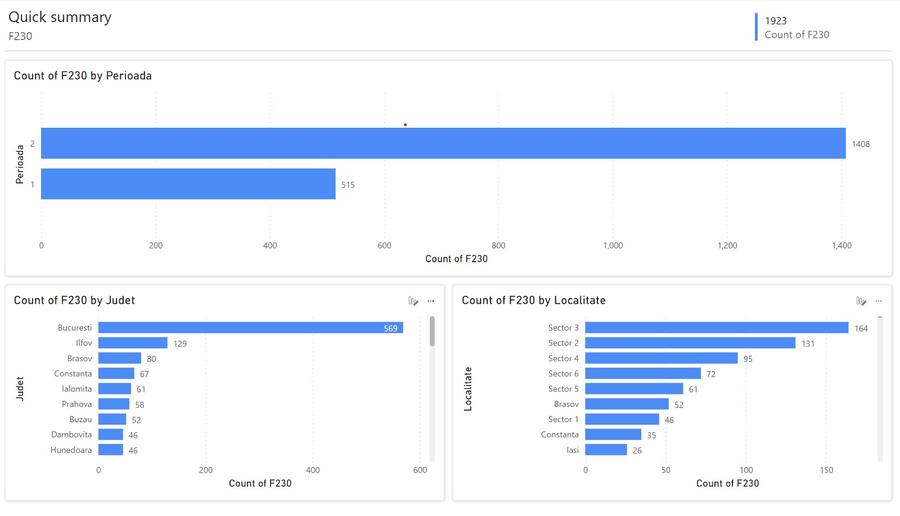Click the Iasi bar showing 26
Image resolution: width=900 pixels, height=516 pixels.
coord(606,449)
